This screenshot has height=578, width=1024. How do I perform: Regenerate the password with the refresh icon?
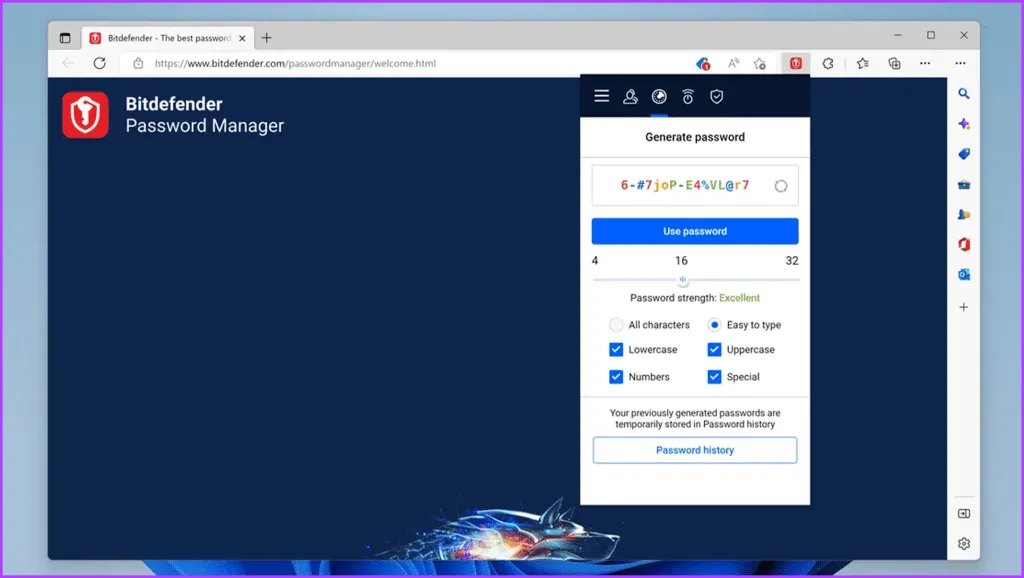(x=781, y=186)
